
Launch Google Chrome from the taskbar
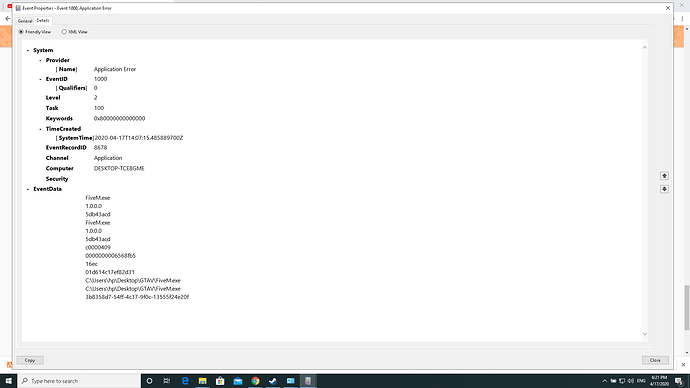point(255,381)
